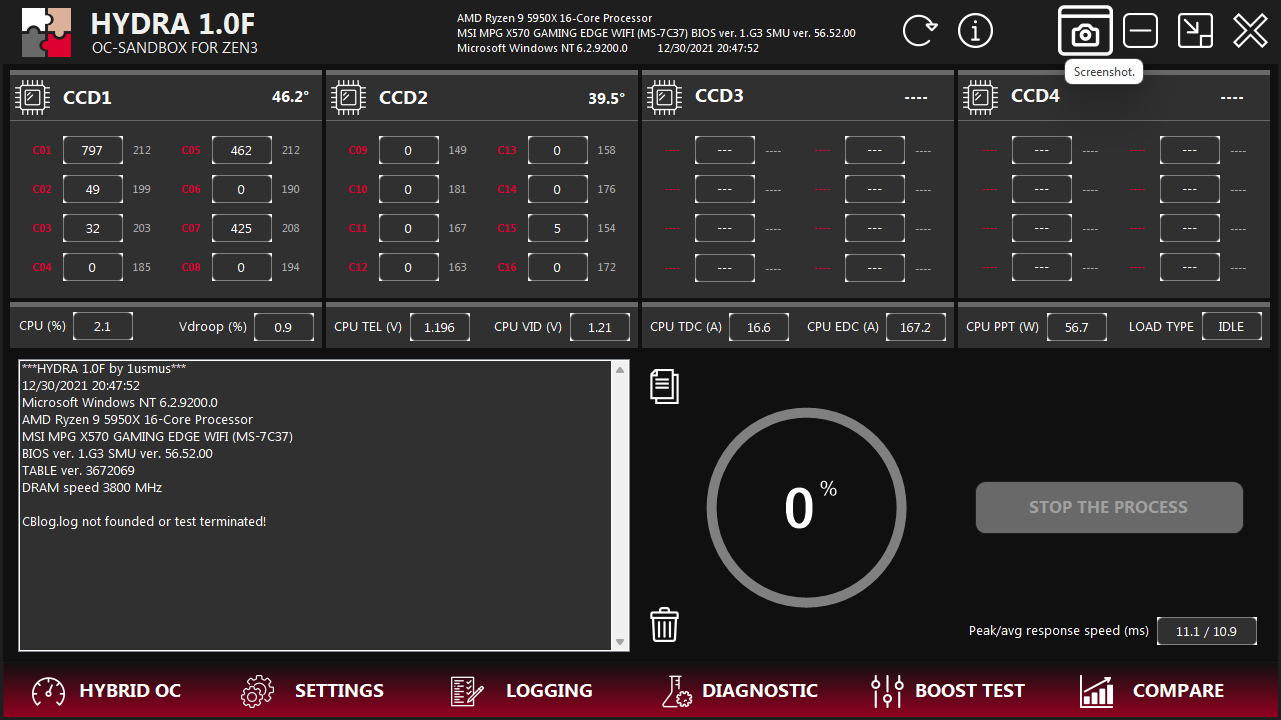Switch to the LOGGING tab
This screenshot has height=720, width=1281.
[x=521, y=691]
